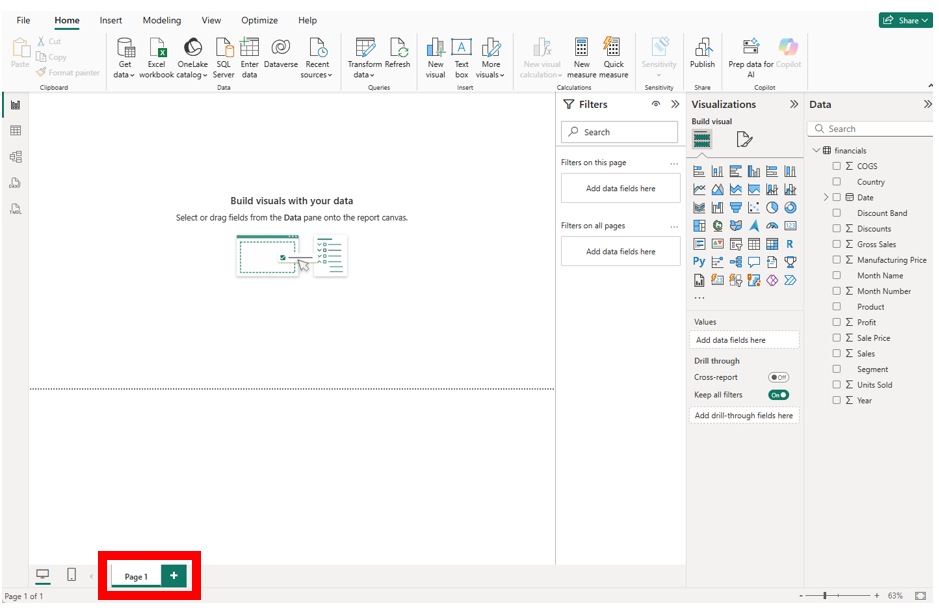The width and height of the screenshot is (939, 608).
Task: Open DAX query view in sidebar
Action: click(x=16, y=183)
